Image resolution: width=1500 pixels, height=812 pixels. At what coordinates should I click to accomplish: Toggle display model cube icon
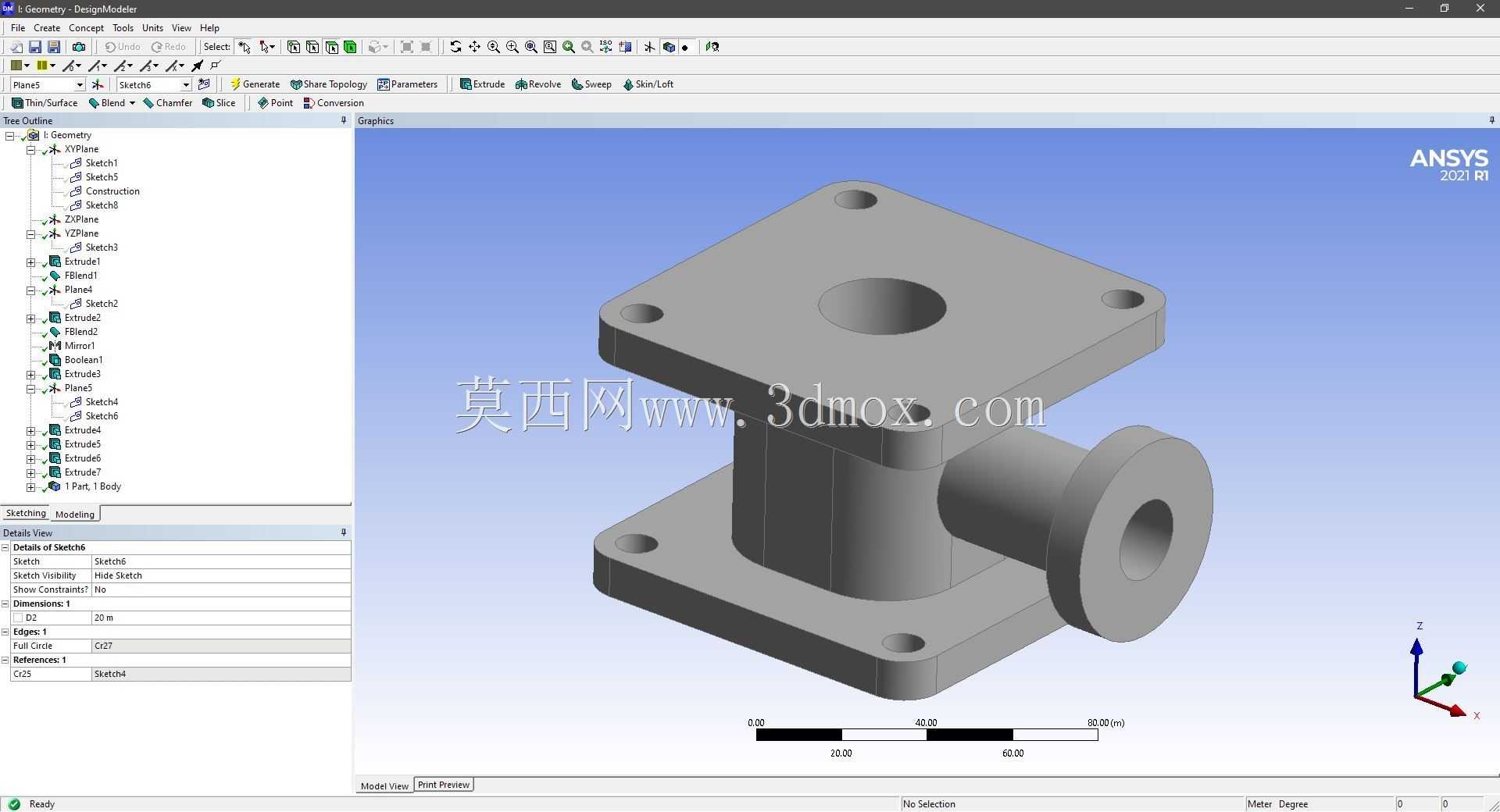click(x=669, y=47)
